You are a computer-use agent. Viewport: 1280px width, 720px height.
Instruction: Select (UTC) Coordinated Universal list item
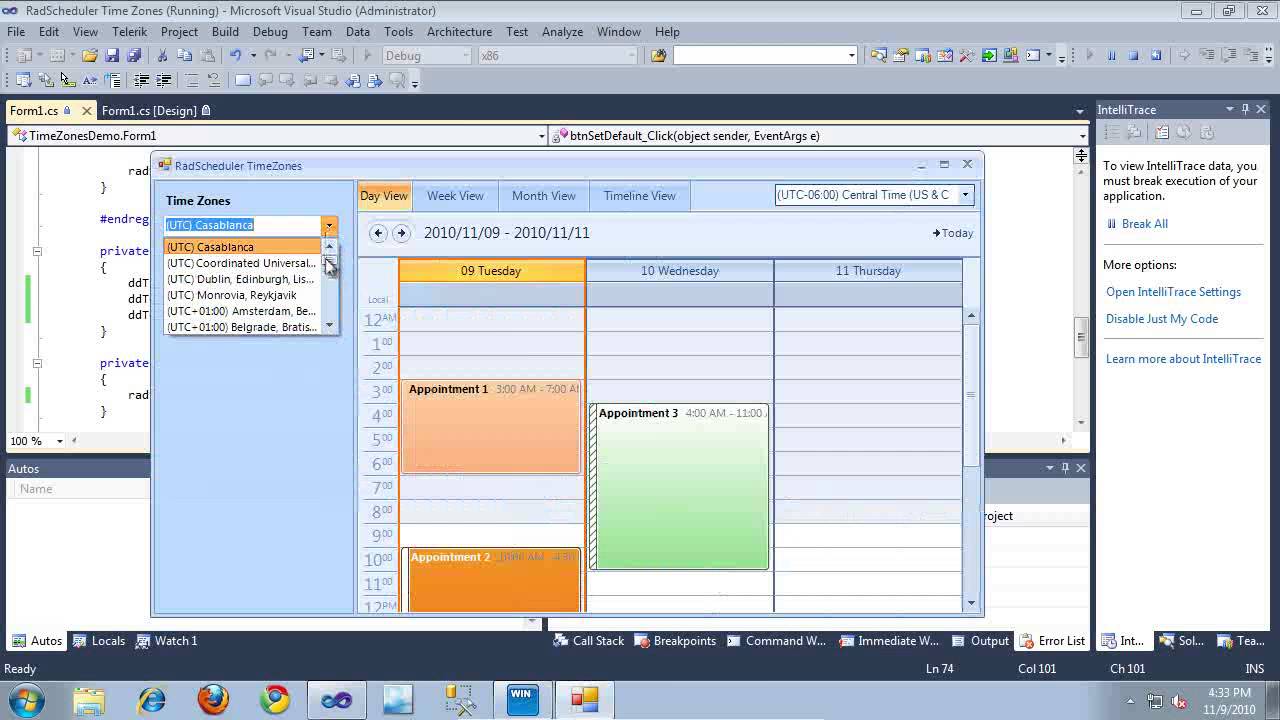click(x=241, y=263)
